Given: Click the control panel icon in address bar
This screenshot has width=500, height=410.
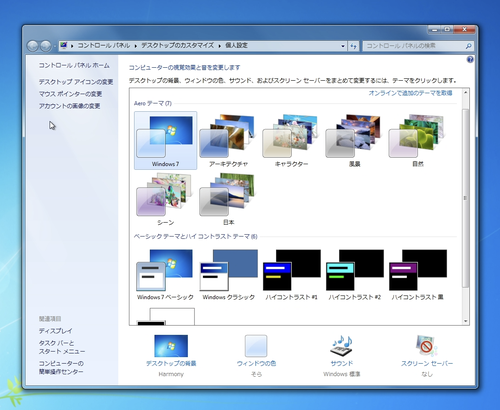Looking at the screenshot, I should click(x=64, y=46).
